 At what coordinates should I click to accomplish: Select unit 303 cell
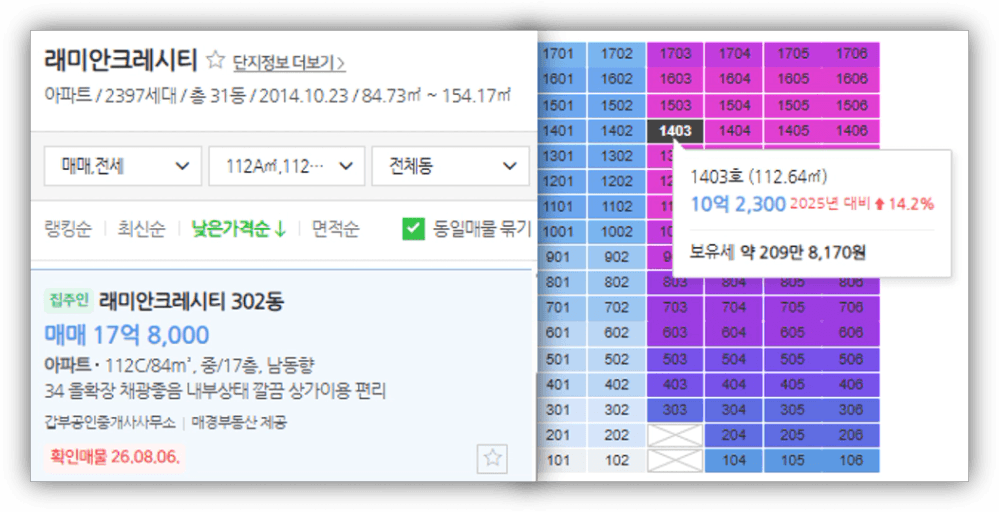[675, 410]
